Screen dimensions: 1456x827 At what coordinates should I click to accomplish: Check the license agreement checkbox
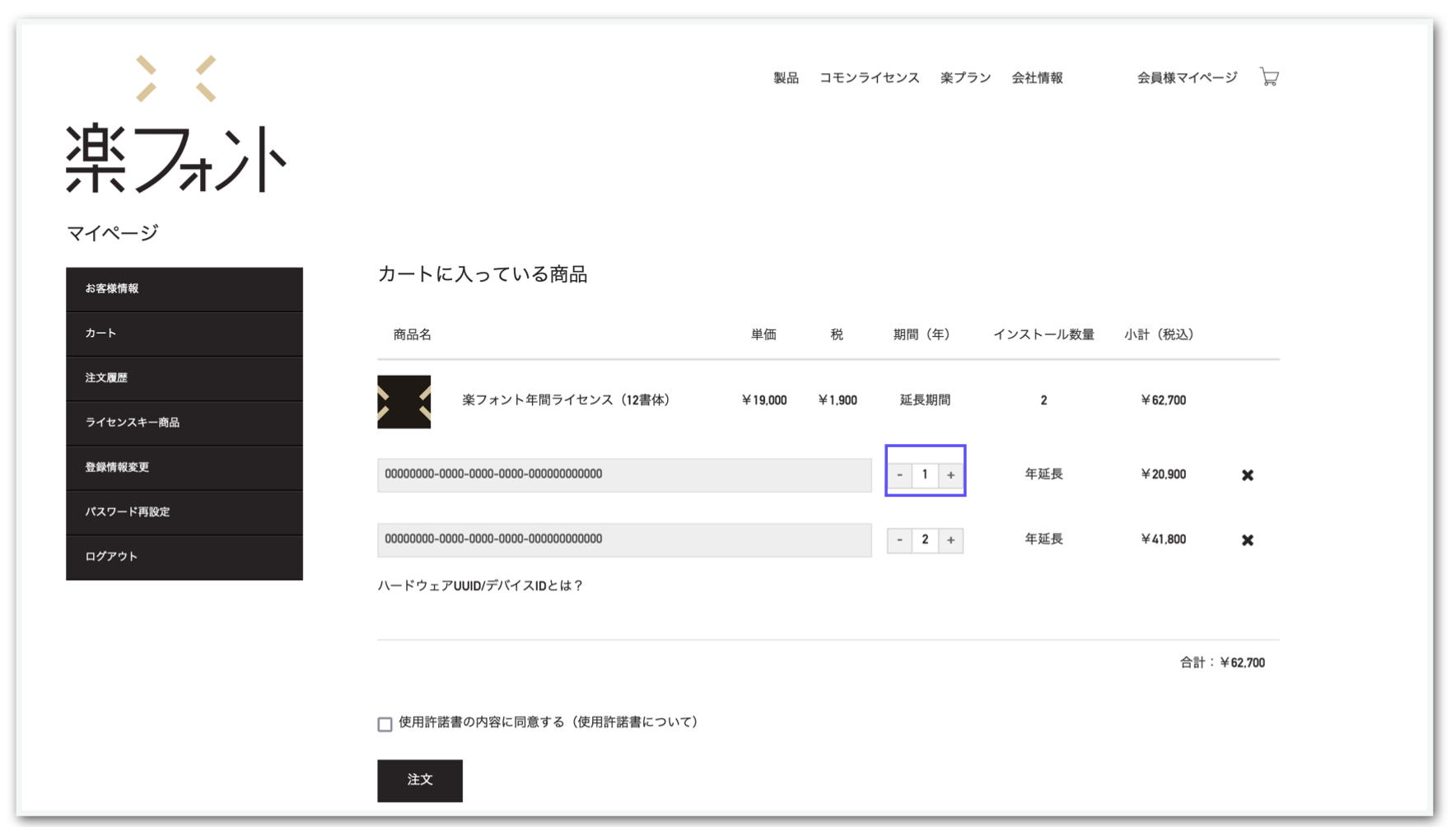pyautogui.click(x=385, y=724)
